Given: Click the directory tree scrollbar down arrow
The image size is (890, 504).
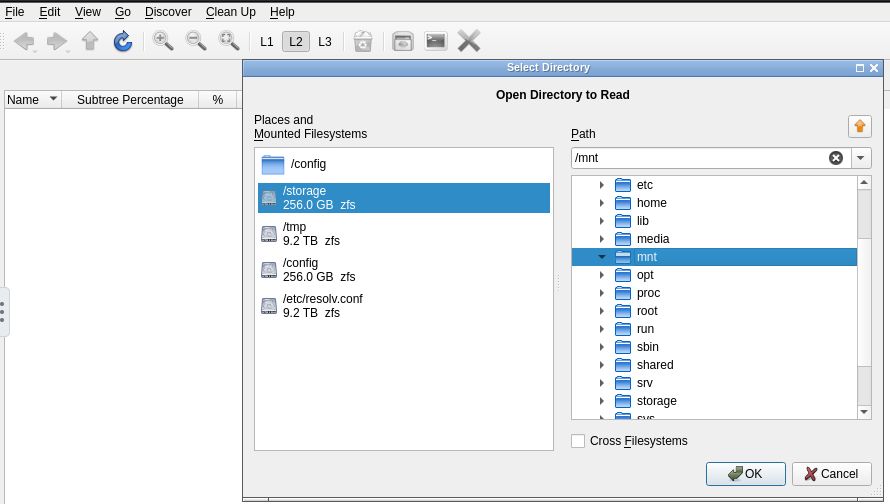Looking at the screenshot, I should [864, 412].
